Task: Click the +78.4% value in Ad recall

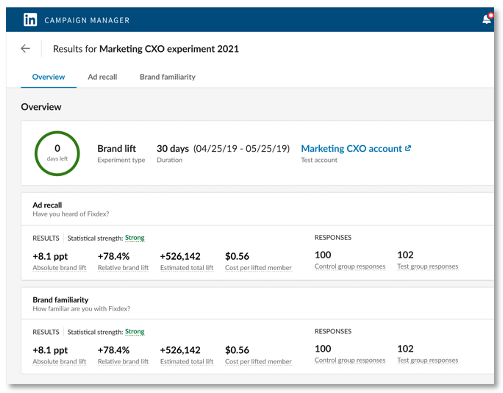Action: click(113, 256)
